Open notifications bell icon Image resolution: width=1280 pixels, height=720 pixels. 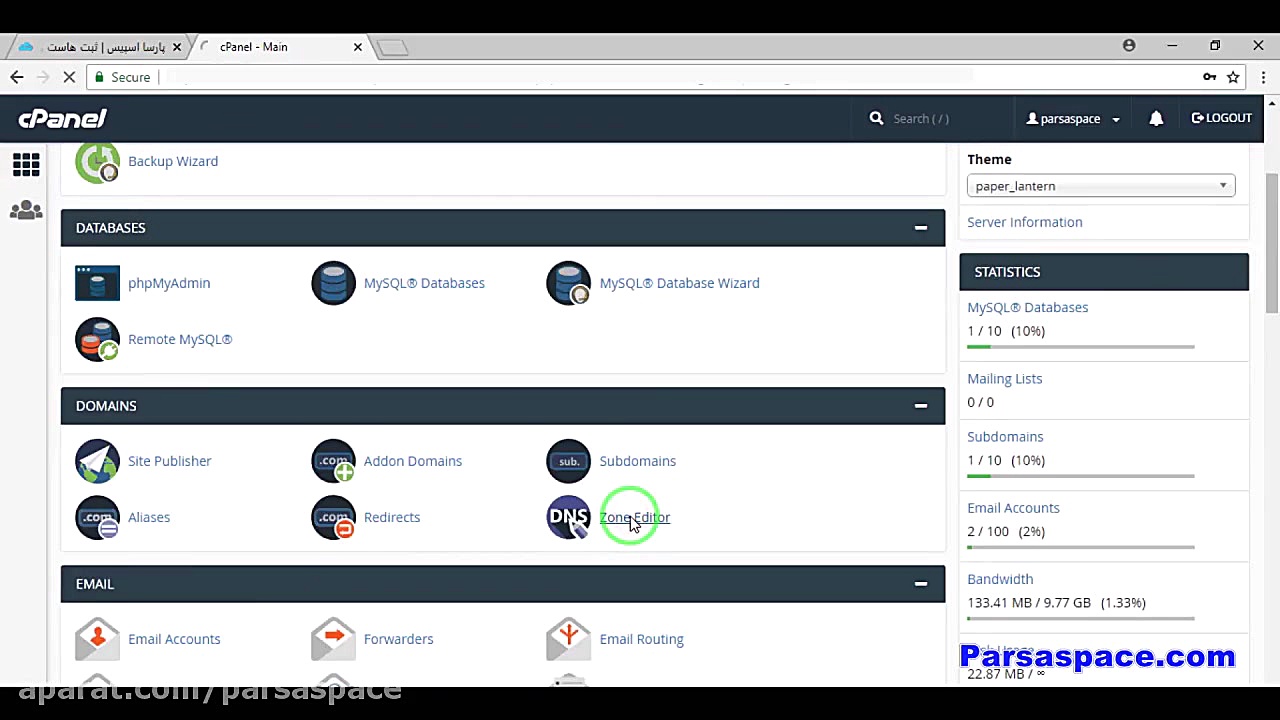click(x=1156, y=118)
